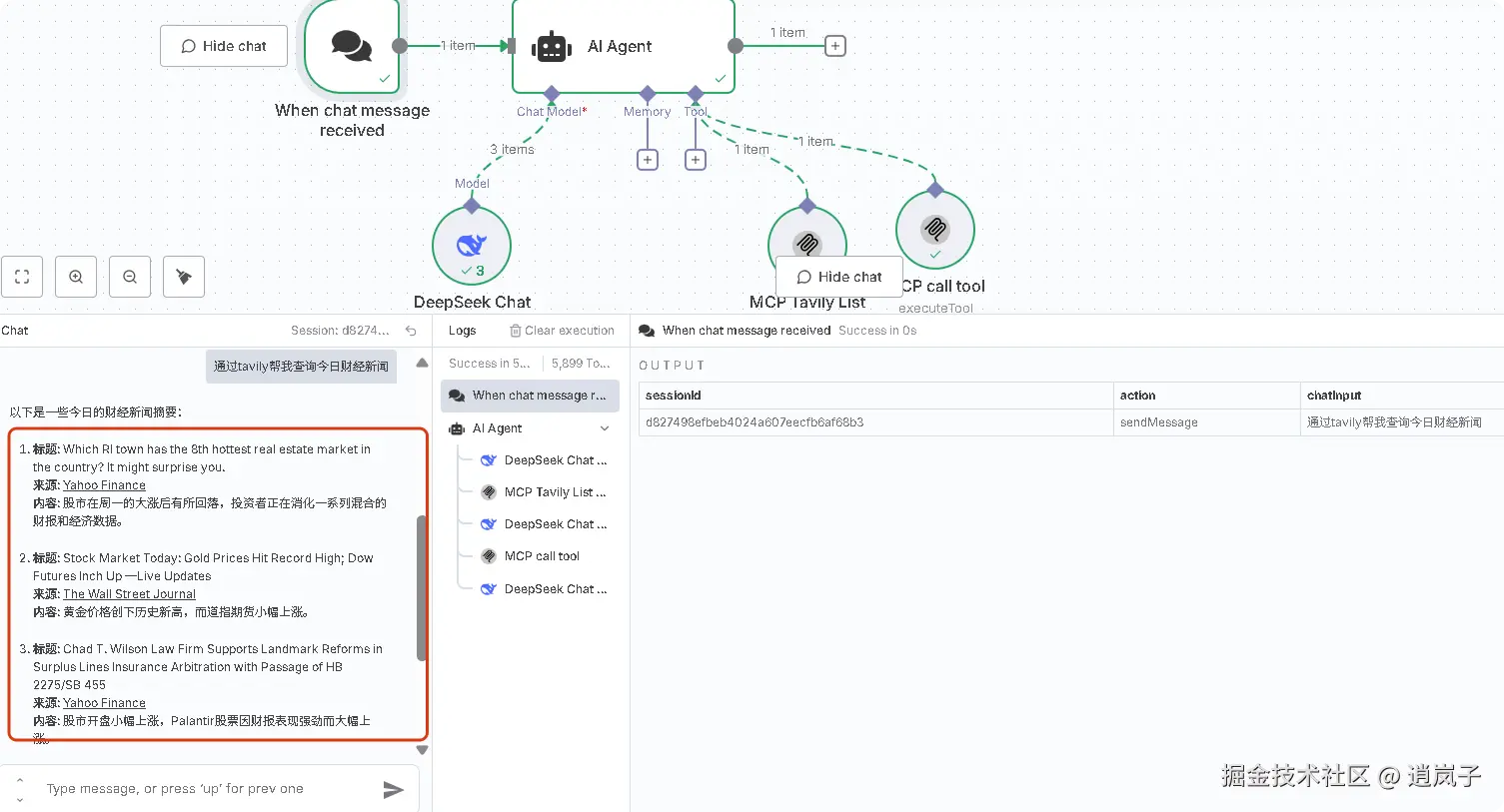Image resolution: width=1504 pixels, height=812 pixels.
Task: Click Hide chat button near MCP nodes
Action: (839, 277)
